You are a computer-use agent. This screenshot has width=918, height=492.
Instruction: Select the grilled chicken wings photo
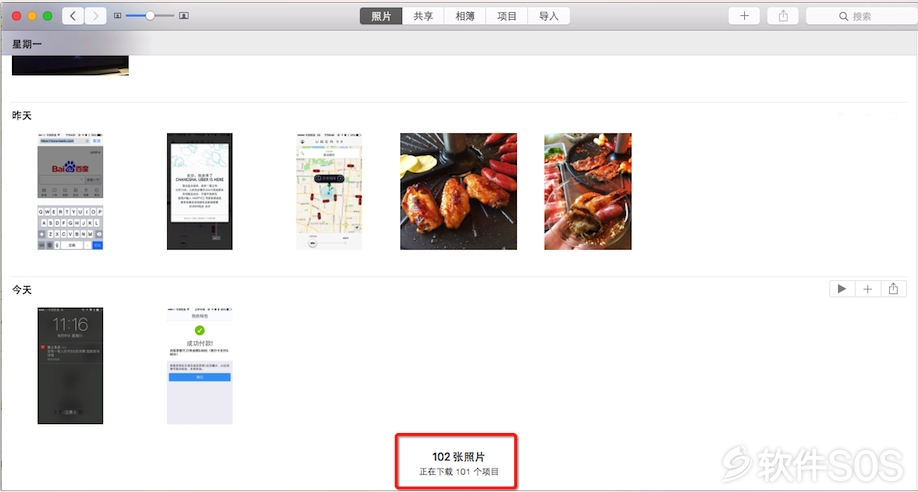(x=458, y=192)
